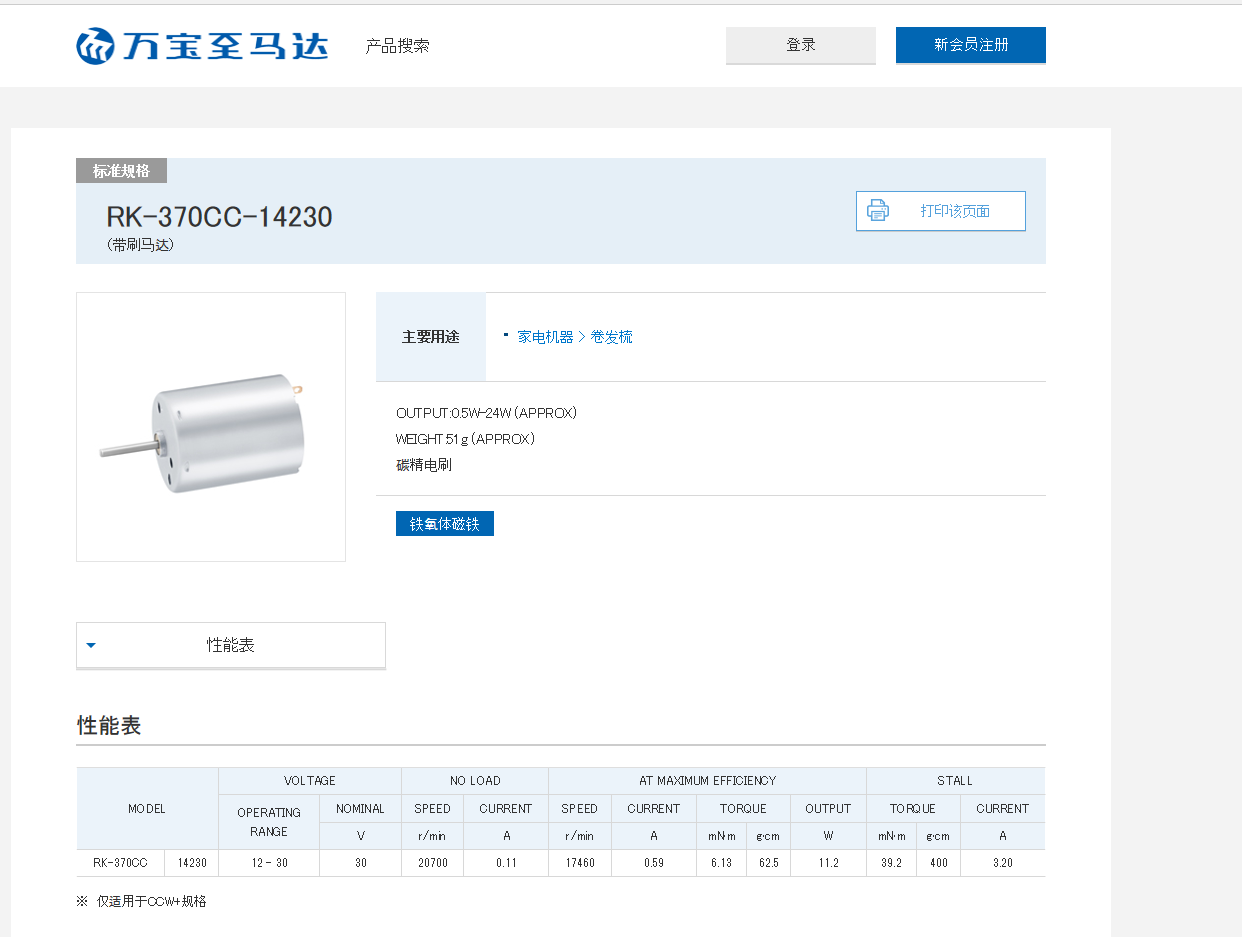Click the 3.20 stall current cell

1002,863
